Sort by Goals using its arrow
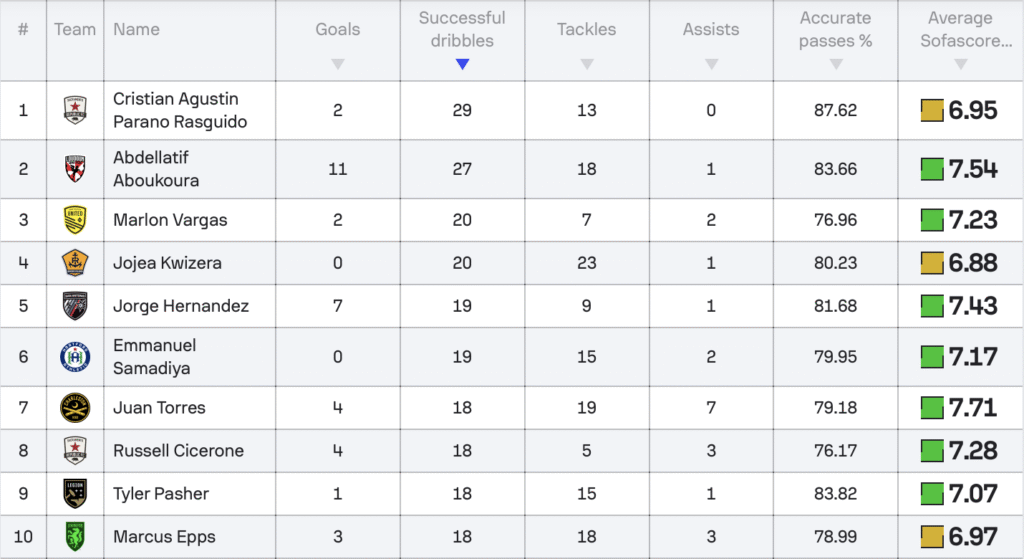 tap(338, 64)
